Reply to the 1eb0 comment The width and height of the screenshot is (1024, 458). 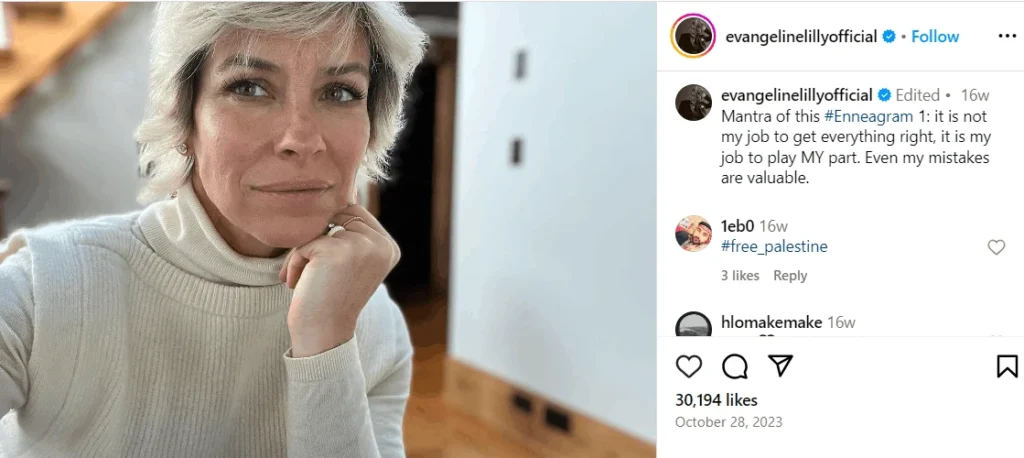click(790, 276)
